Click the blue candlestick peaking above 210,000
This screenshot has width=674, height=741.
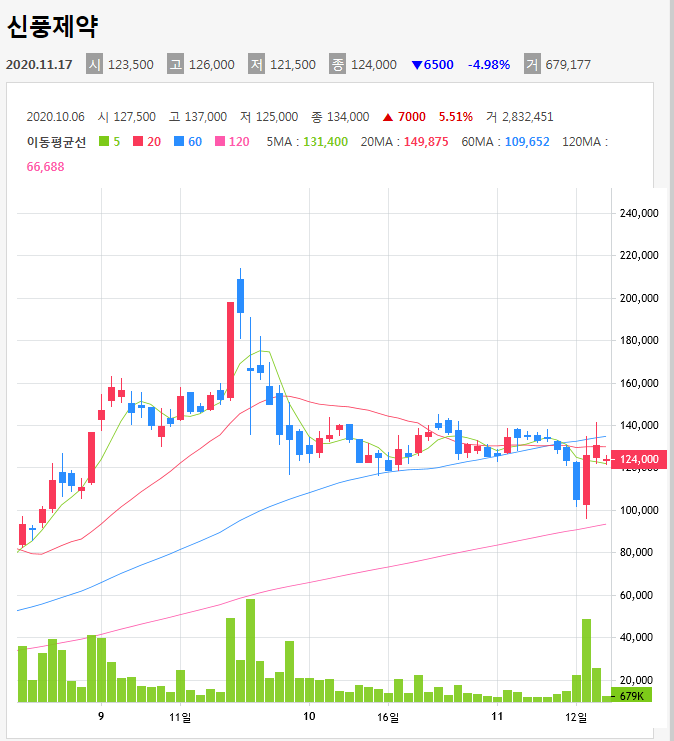pyautogui.click(x=241, y=296)
